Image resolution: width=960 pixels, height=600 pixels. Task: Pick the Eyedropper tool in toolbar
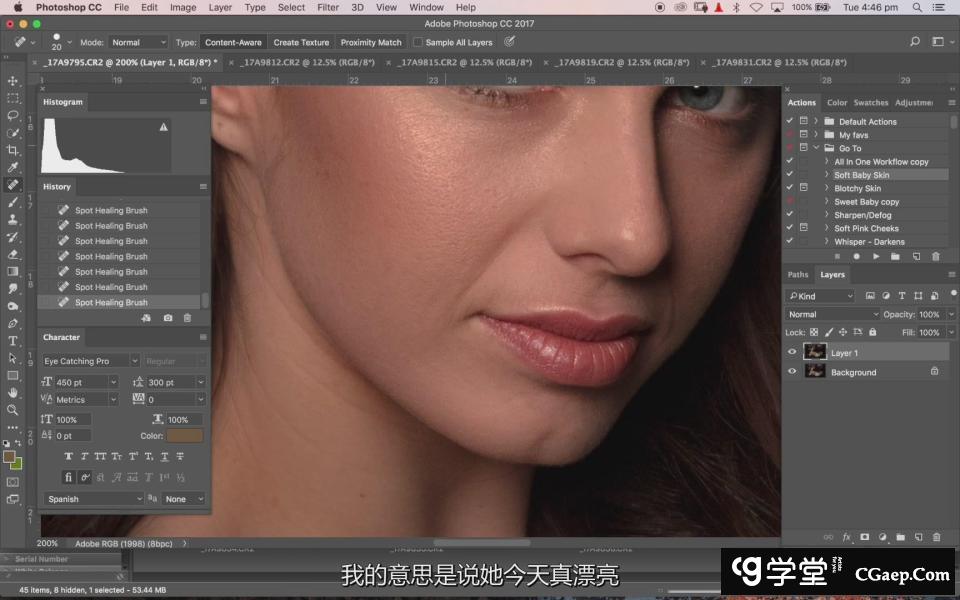coord(13,167)
